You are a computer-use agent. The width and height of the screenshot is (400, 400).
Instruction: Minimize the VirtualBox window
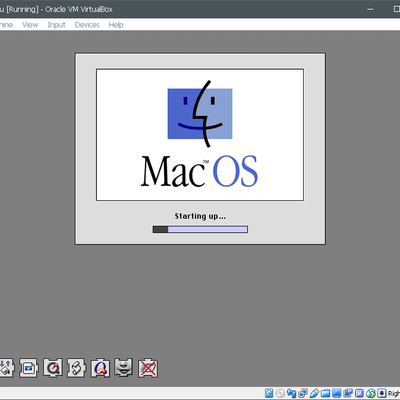[x=370, y=9]
